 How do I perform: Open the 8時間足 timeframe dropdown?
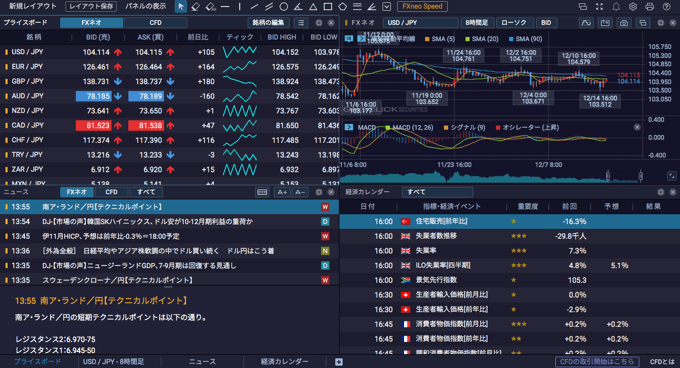pos(477,23)
